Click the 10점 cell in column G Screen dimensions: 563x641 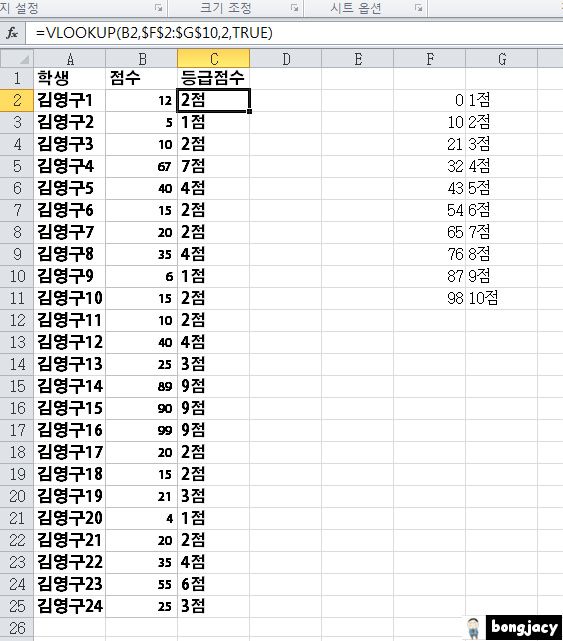point(502,298)
